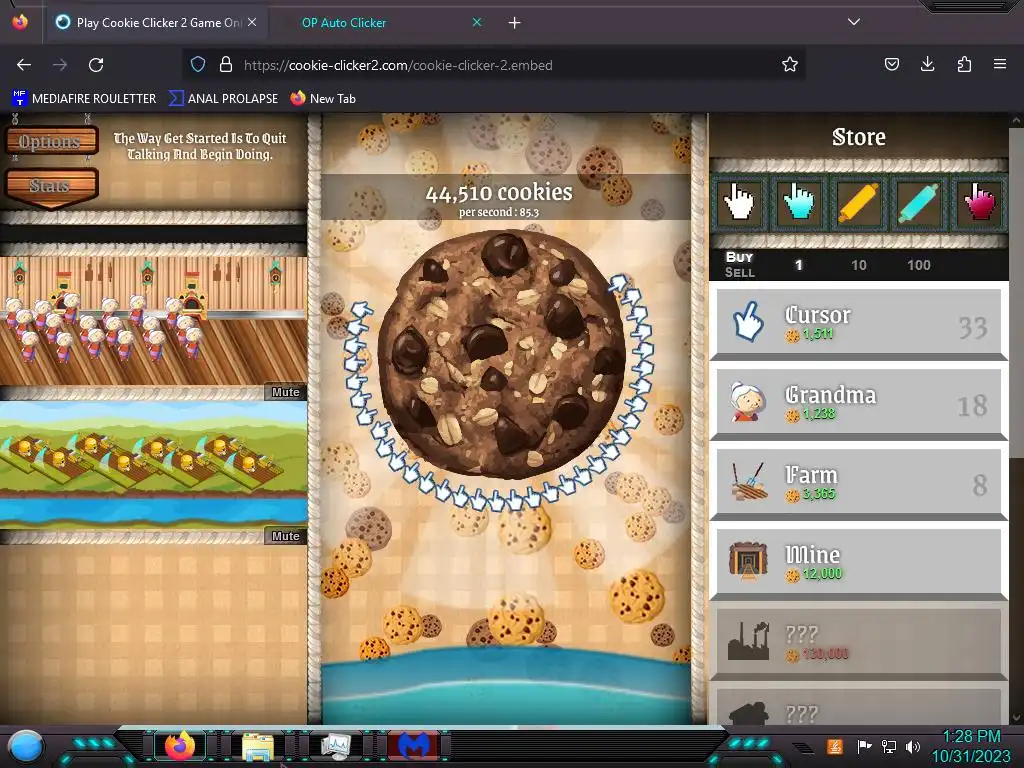Open the New Tab bookmark

pos(323,99)
